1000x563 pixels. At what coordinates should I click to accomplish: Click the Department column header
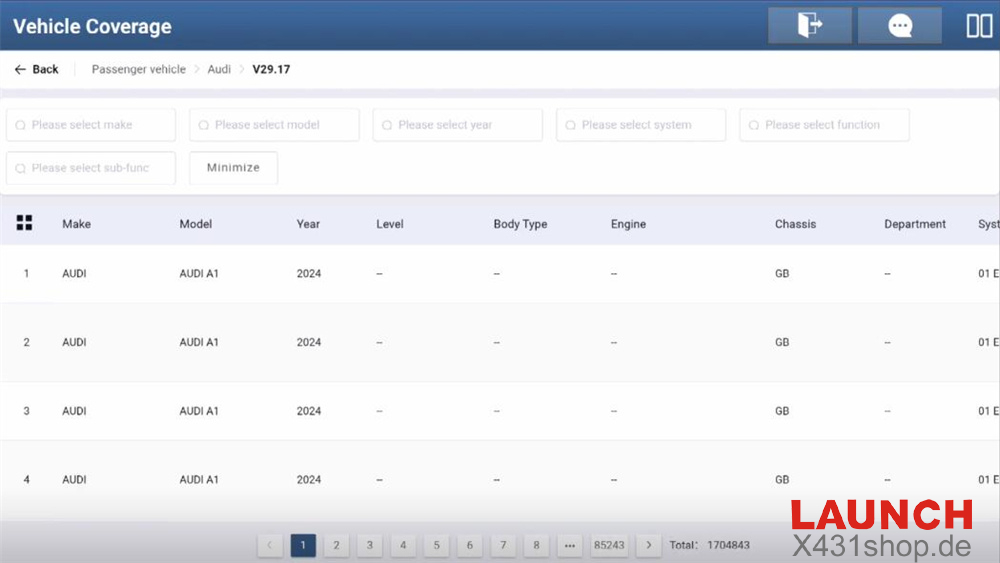coord(915,224)
